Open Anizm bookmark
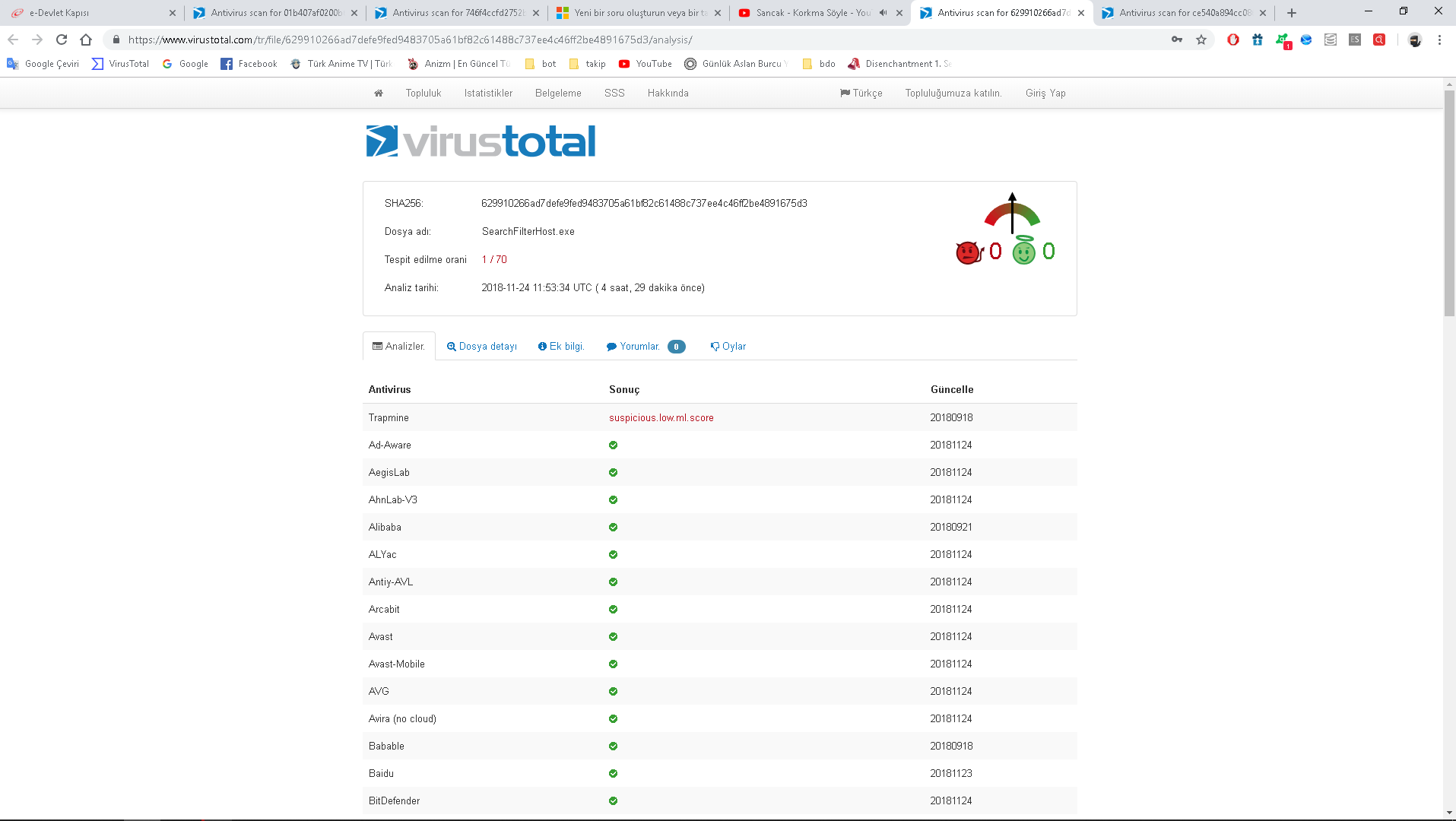 pos(458,64)
